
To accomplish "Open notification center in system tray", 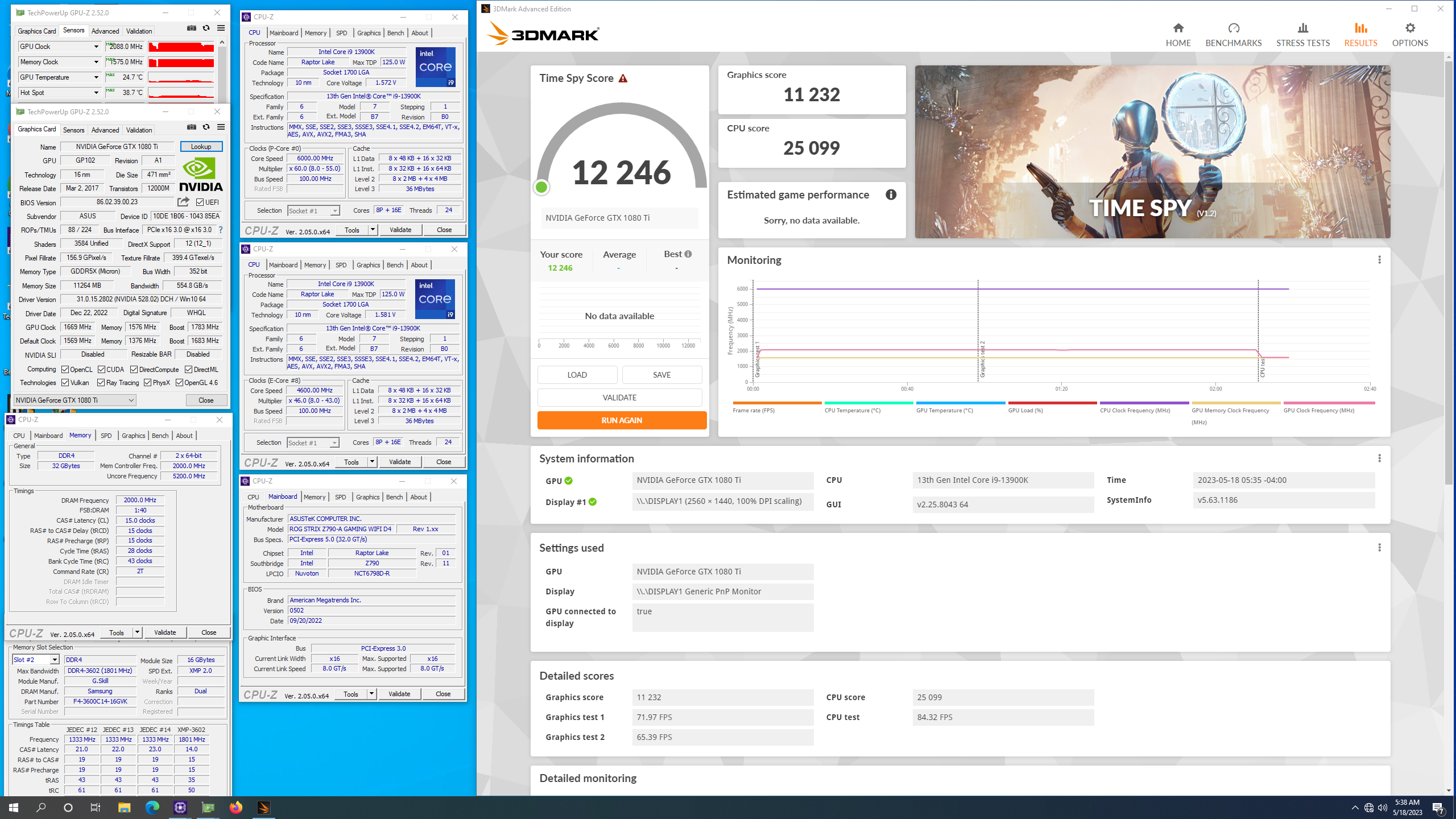I will point(1438,808).
